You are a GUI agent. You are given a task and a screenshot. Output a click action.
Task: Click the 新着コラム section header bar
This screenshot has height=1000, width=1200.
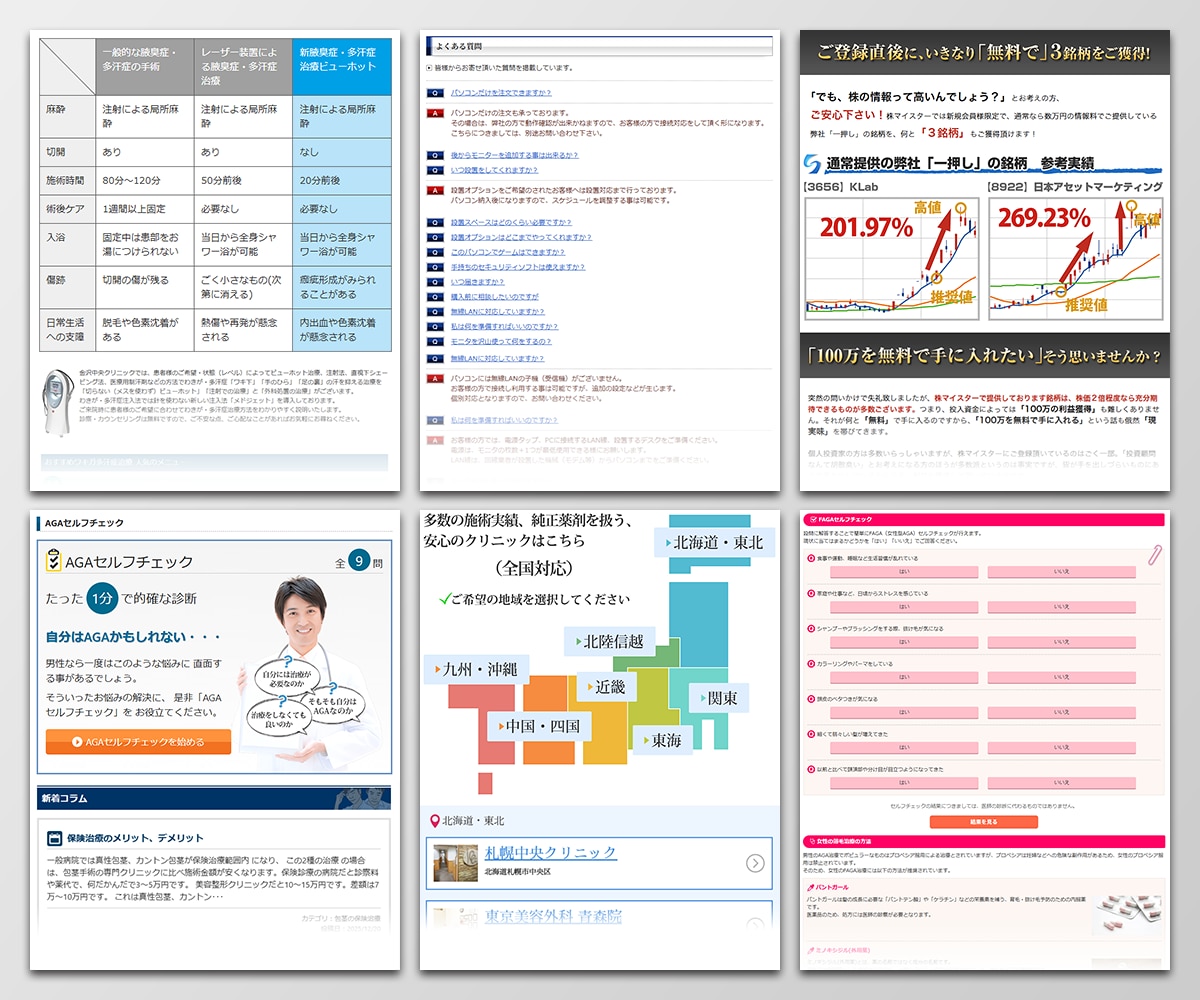click(214, 798)
